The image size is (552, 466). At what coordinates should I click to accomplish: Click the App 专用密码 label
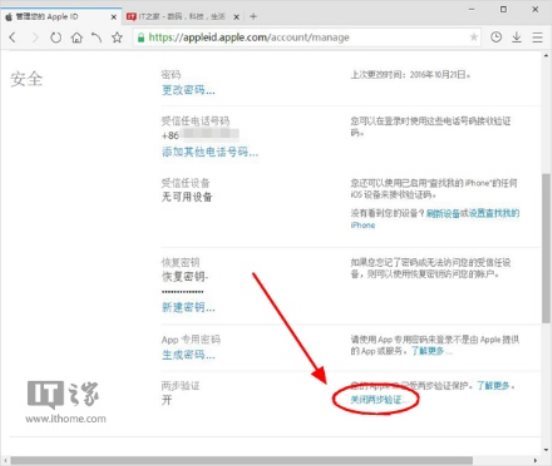click(x=191, y=339)
